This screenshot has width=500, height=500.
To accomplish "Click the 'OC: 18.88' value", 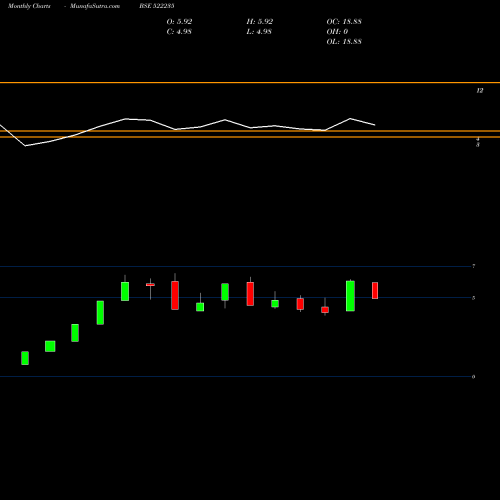I will coord(344,22).
